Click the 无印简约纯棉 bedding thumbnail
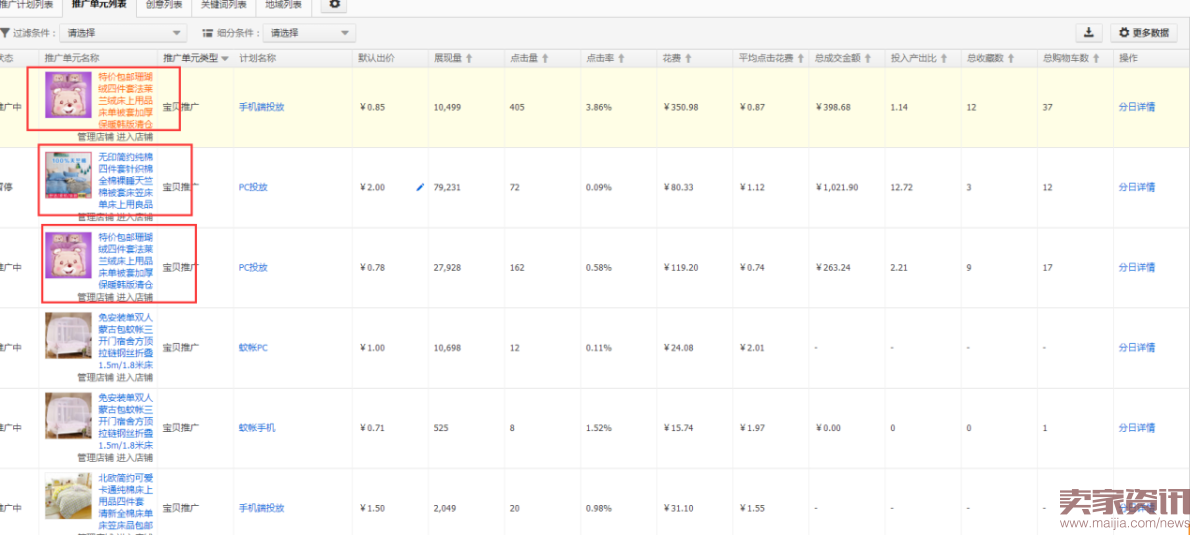1190x535 pixels. click(68, 175)
